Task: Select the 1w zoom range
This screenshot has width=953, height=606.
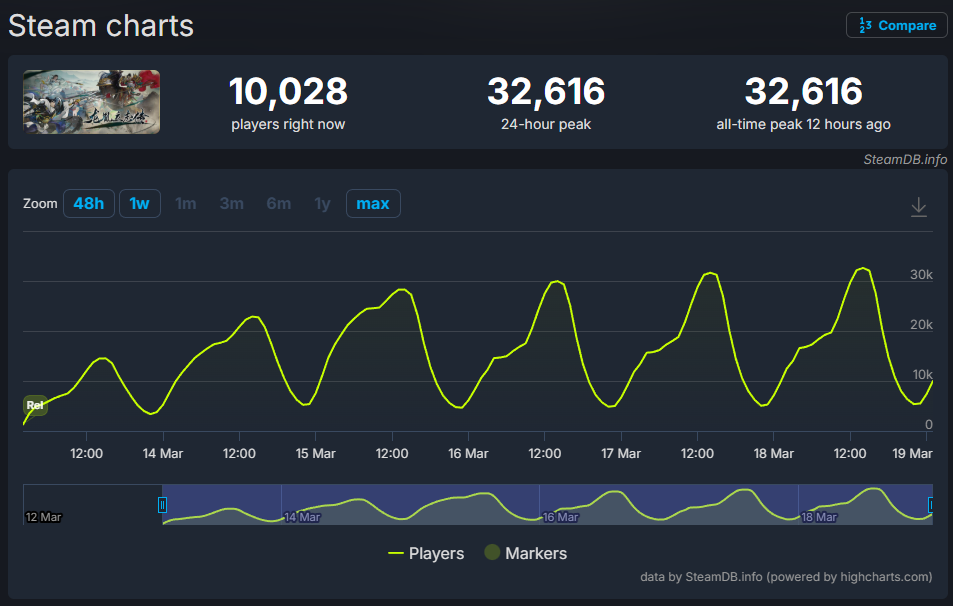Action: pos(140,203)
